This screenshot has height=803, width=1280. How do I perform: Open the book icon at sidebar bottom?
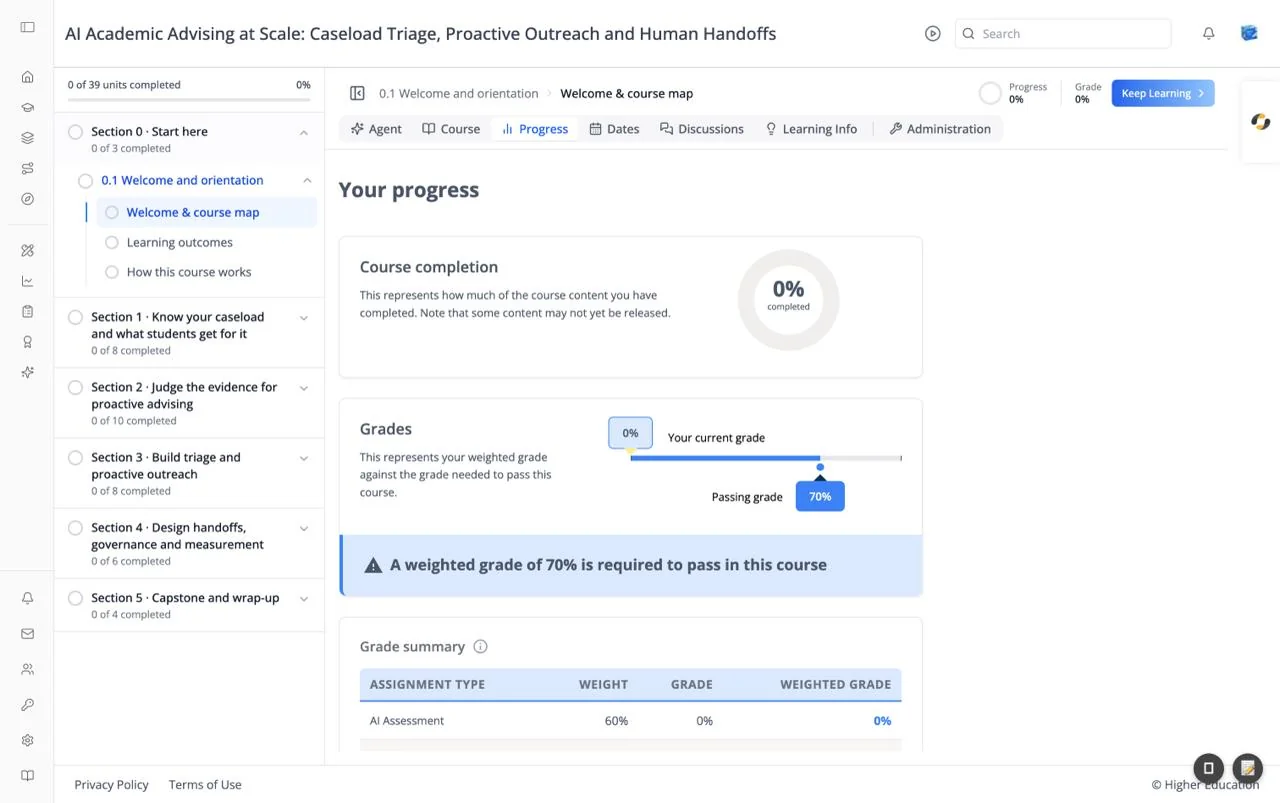pos(27,776)
